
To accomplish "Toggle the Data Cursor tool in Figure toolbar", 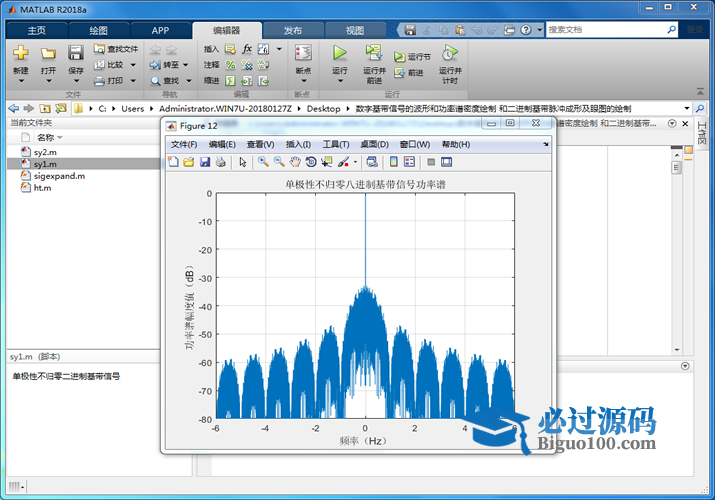I will coord(327,162).
